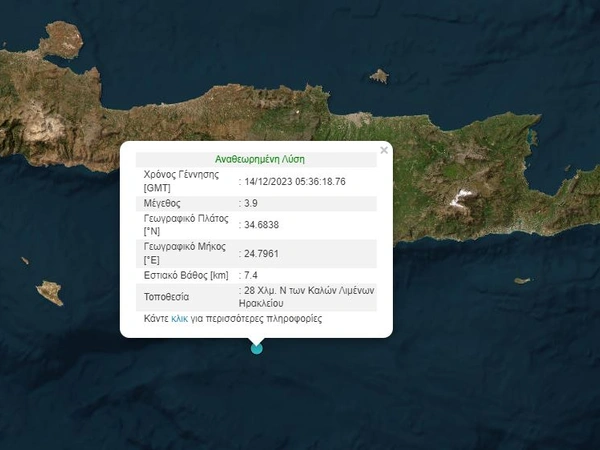Click the focal depth value 7.4
This screenshot has height=450, width=600.
coord(251,275)
